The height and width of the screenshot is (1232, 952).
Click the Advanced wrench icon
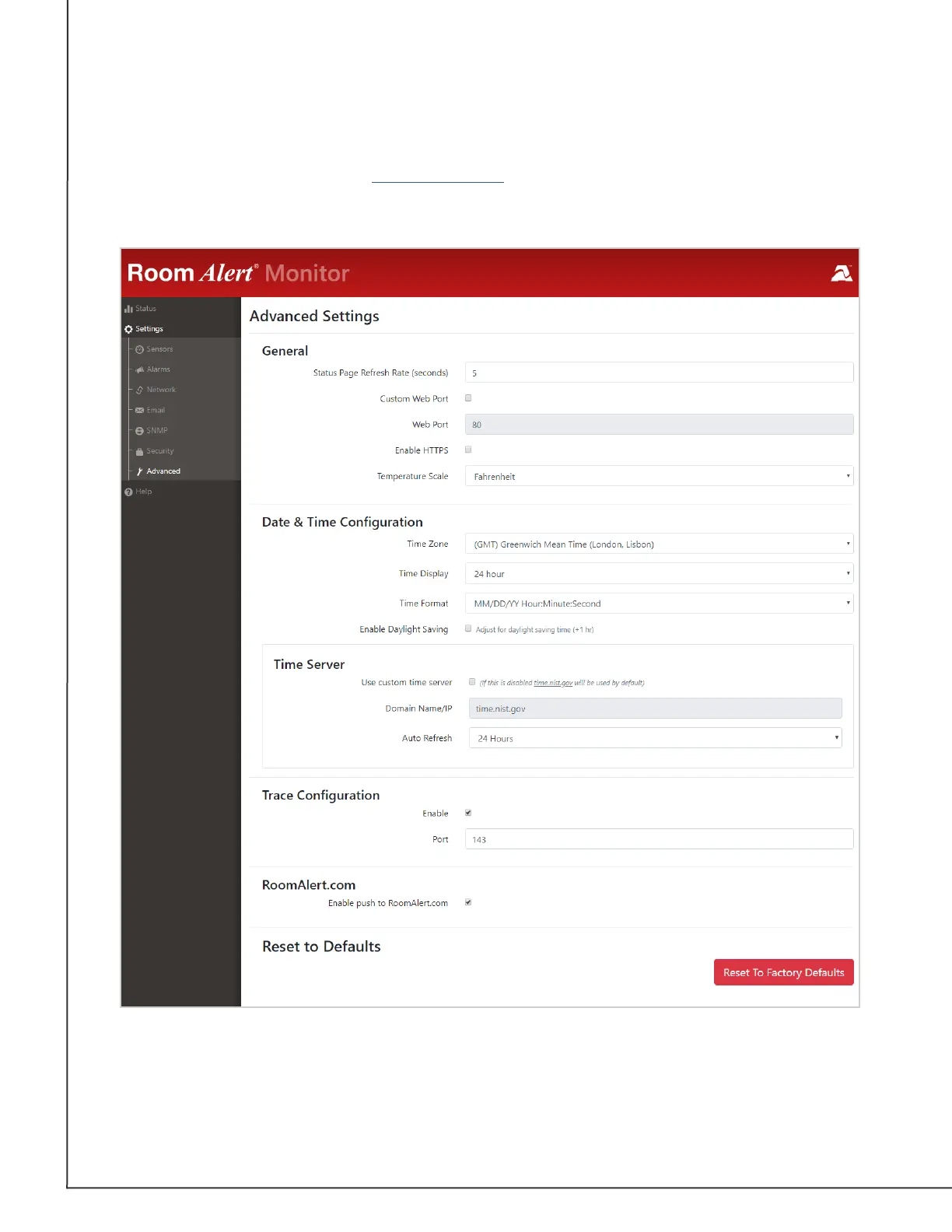click(x=140, y=471)
